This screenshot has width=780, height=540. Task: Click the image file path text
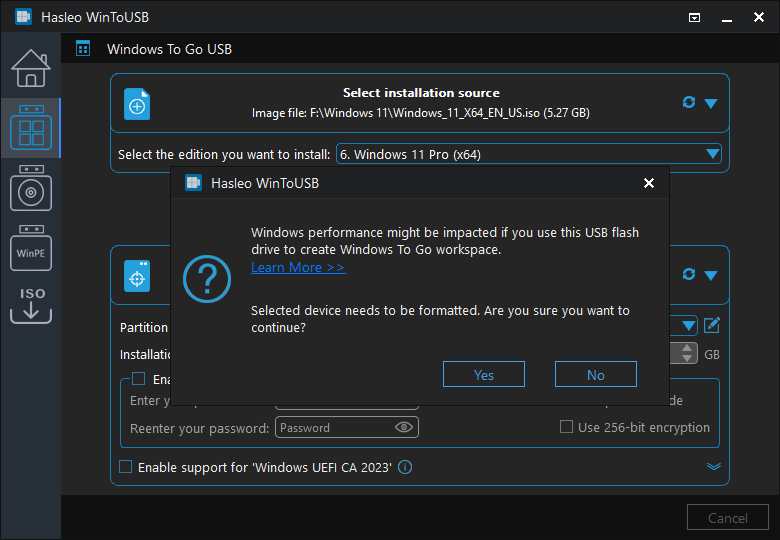point(420,113)
